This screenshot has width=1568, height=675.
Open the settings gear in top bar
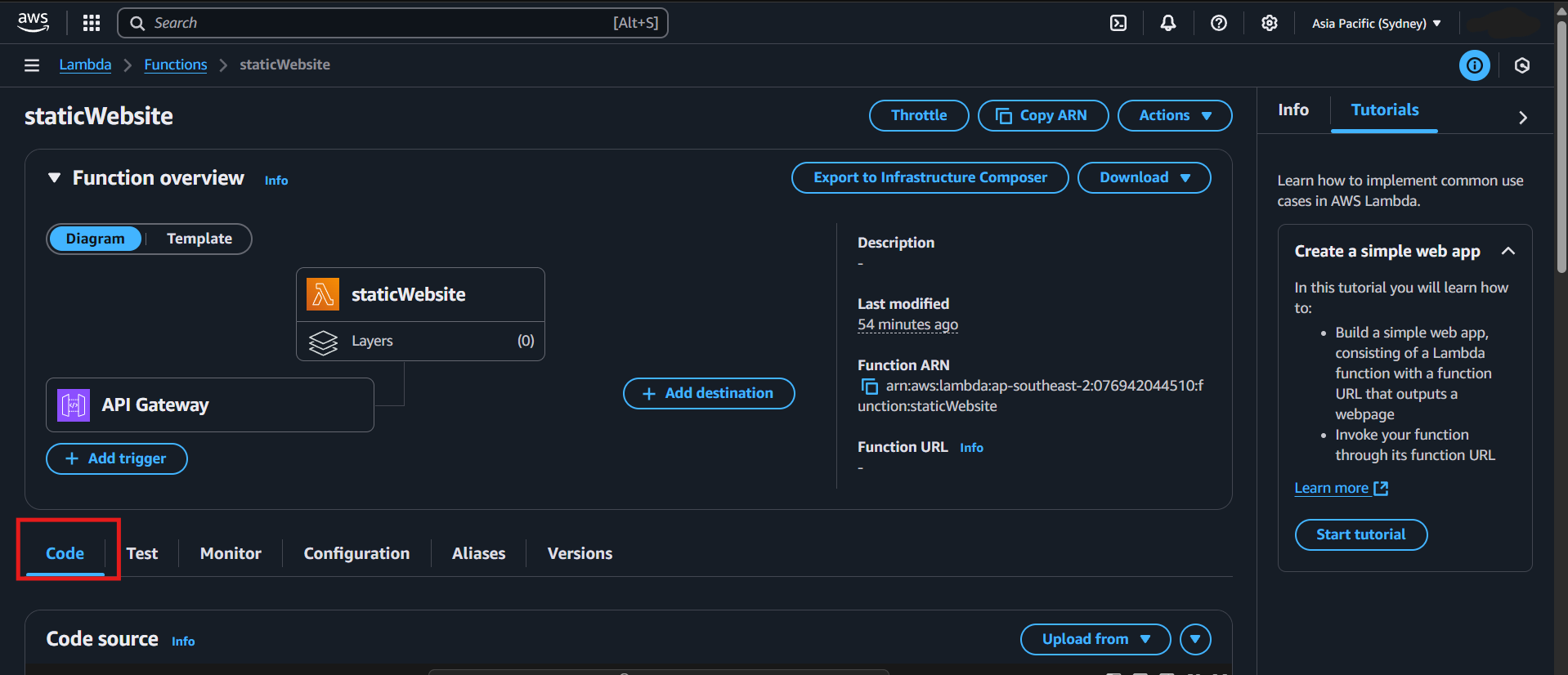(x=1269, y=23)
